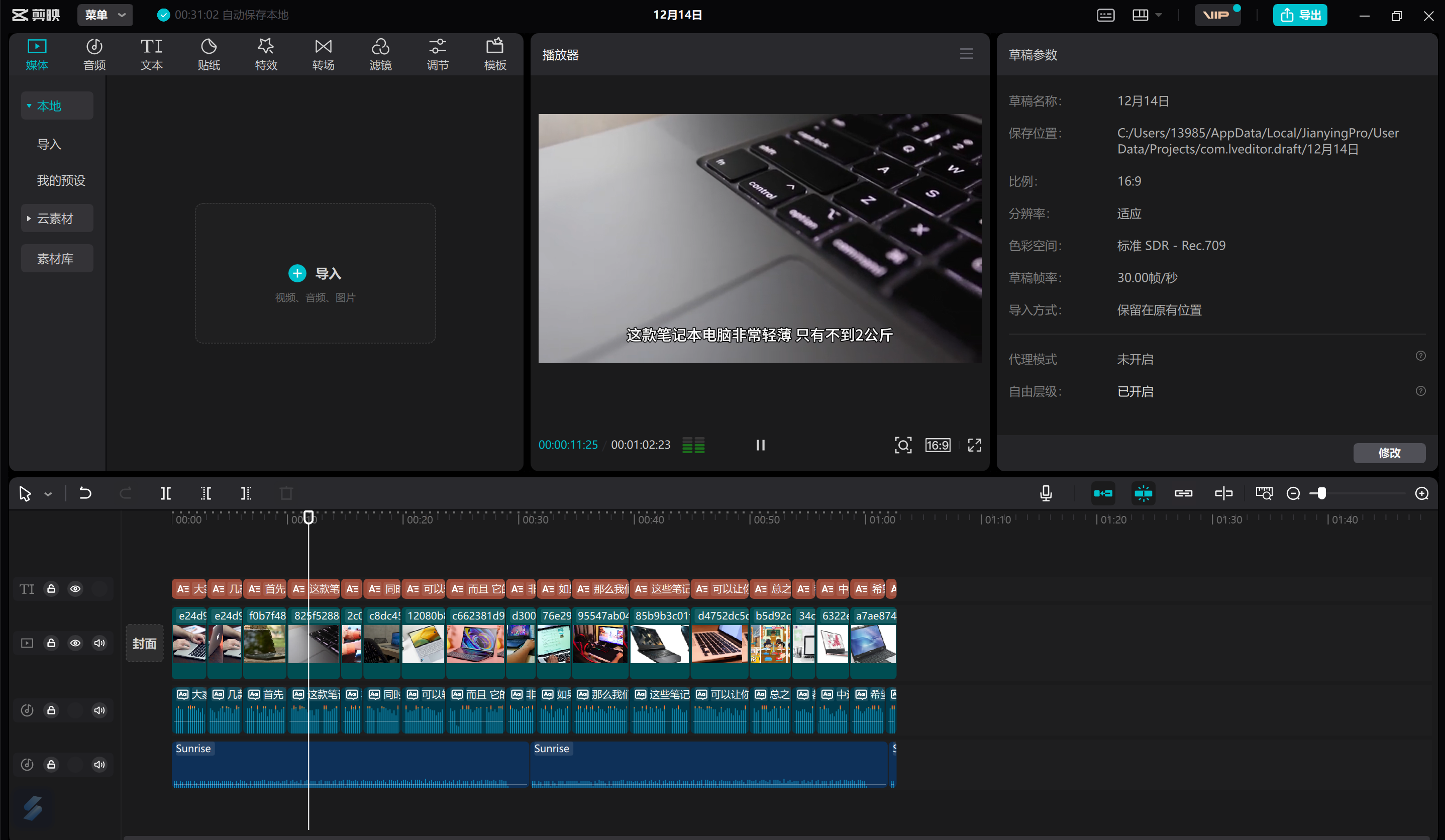The image size is (1445, 840).
Task: Select the 95547ab04 video clip
Action: pyautogui.click(x=600, y=643)
